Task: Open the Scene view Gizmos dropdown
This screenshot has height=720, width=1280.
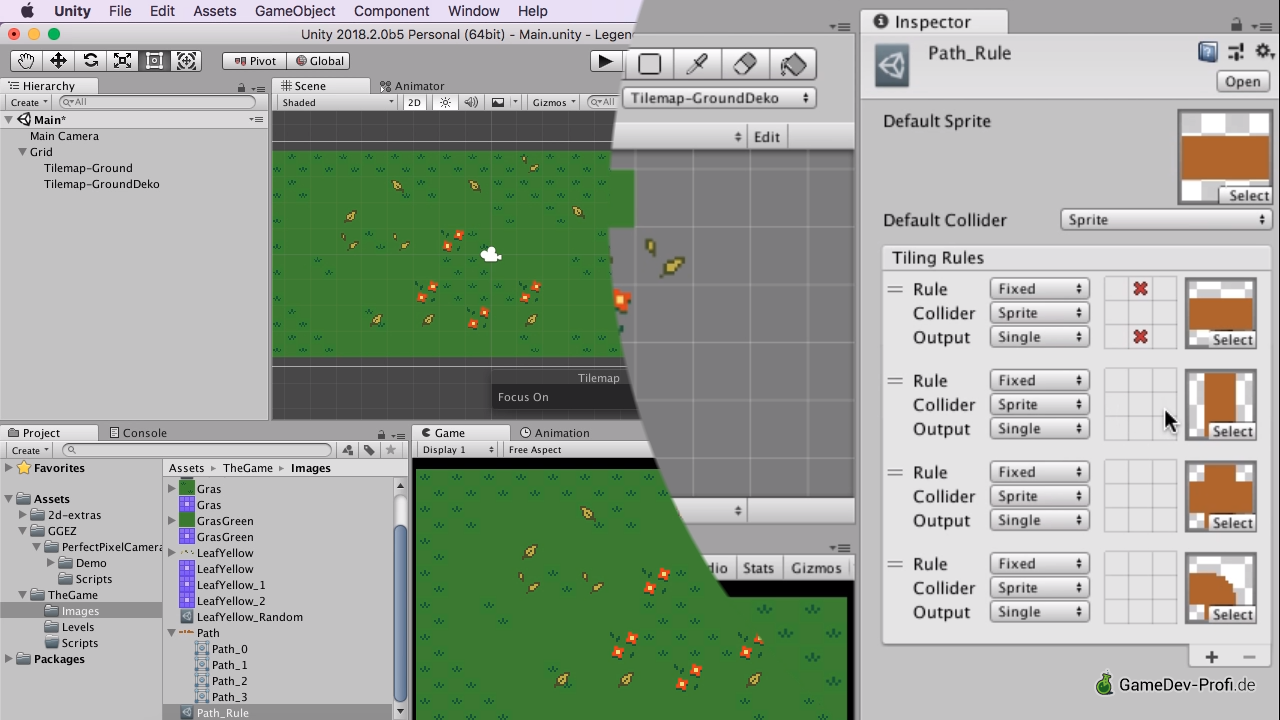Action: pyautogui.click(x=555, y=102)
